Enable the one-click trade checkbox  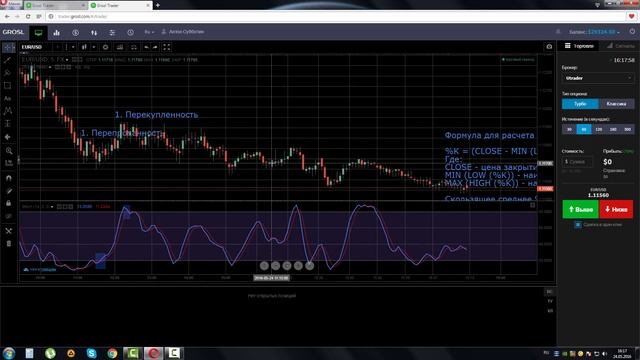click(578, 225)
